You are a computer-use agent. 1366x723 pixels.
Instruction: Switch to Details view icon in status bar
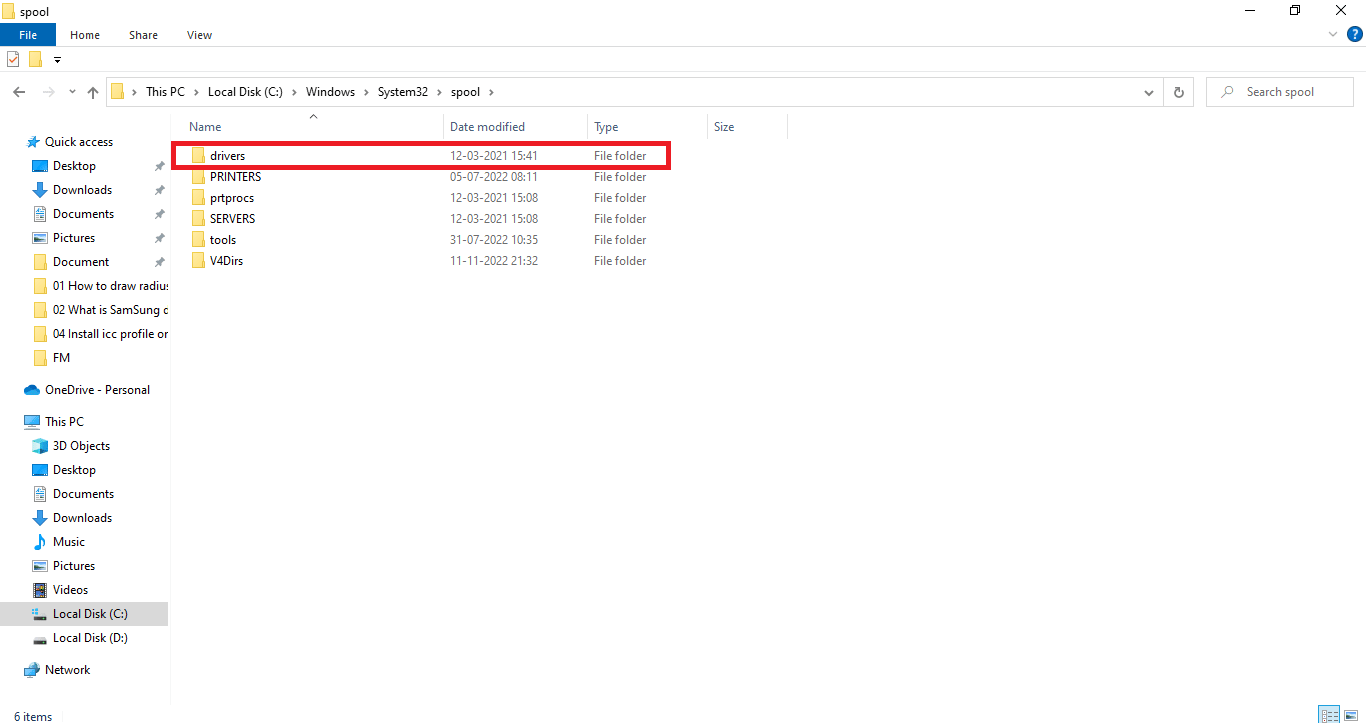1329,715
